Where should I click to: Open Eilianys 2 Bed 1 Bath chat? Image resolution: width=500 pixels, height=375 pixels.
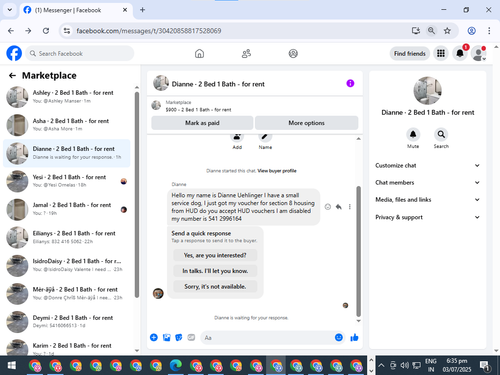(x=67, y=237)
